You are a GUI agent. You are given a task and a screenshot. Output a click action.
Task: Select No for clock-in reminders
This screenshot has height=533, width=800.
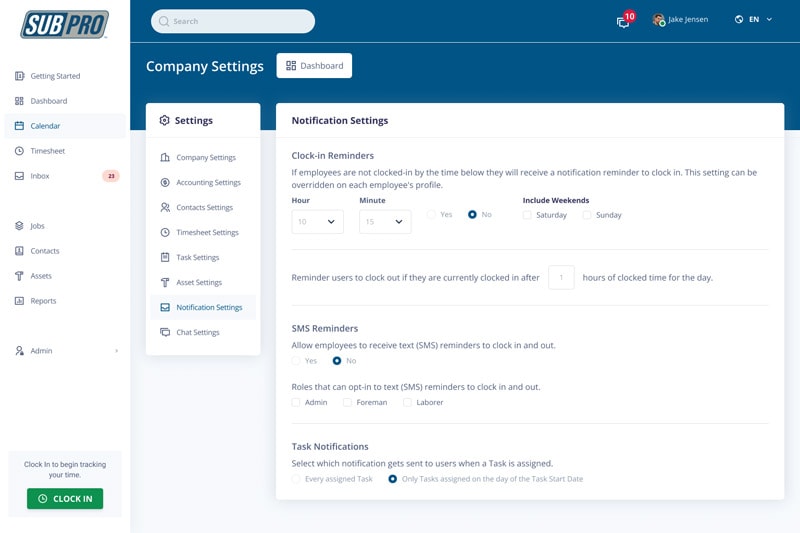click(x=473, y=215)
